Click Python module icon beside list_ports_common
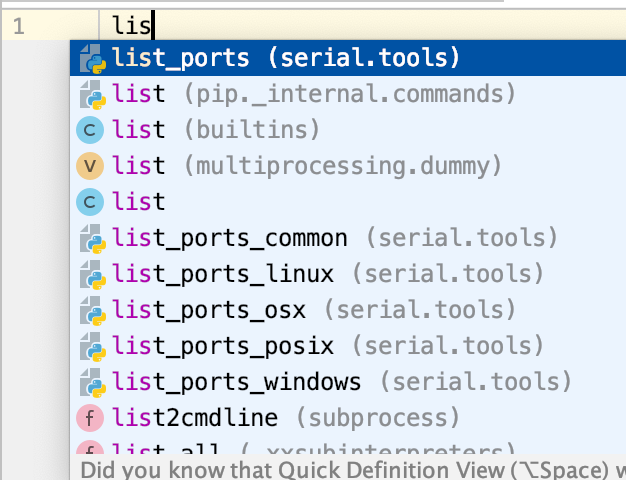 (93, 239)
